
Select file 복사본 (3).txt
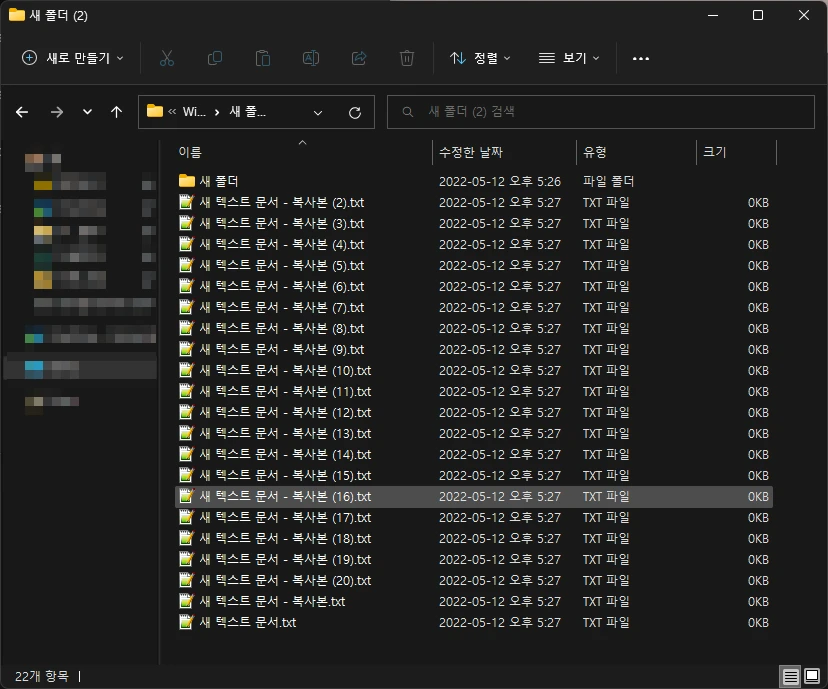(x=474, y=223)
